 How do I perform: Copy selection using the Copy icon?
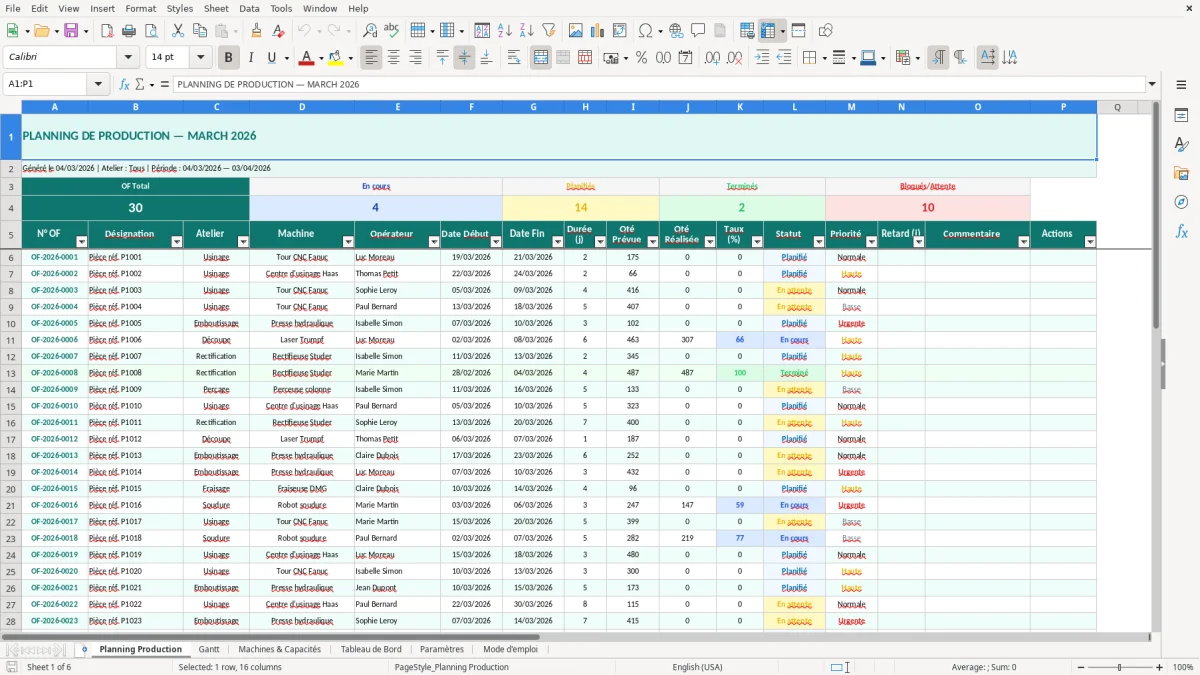(x=200, y=31)
